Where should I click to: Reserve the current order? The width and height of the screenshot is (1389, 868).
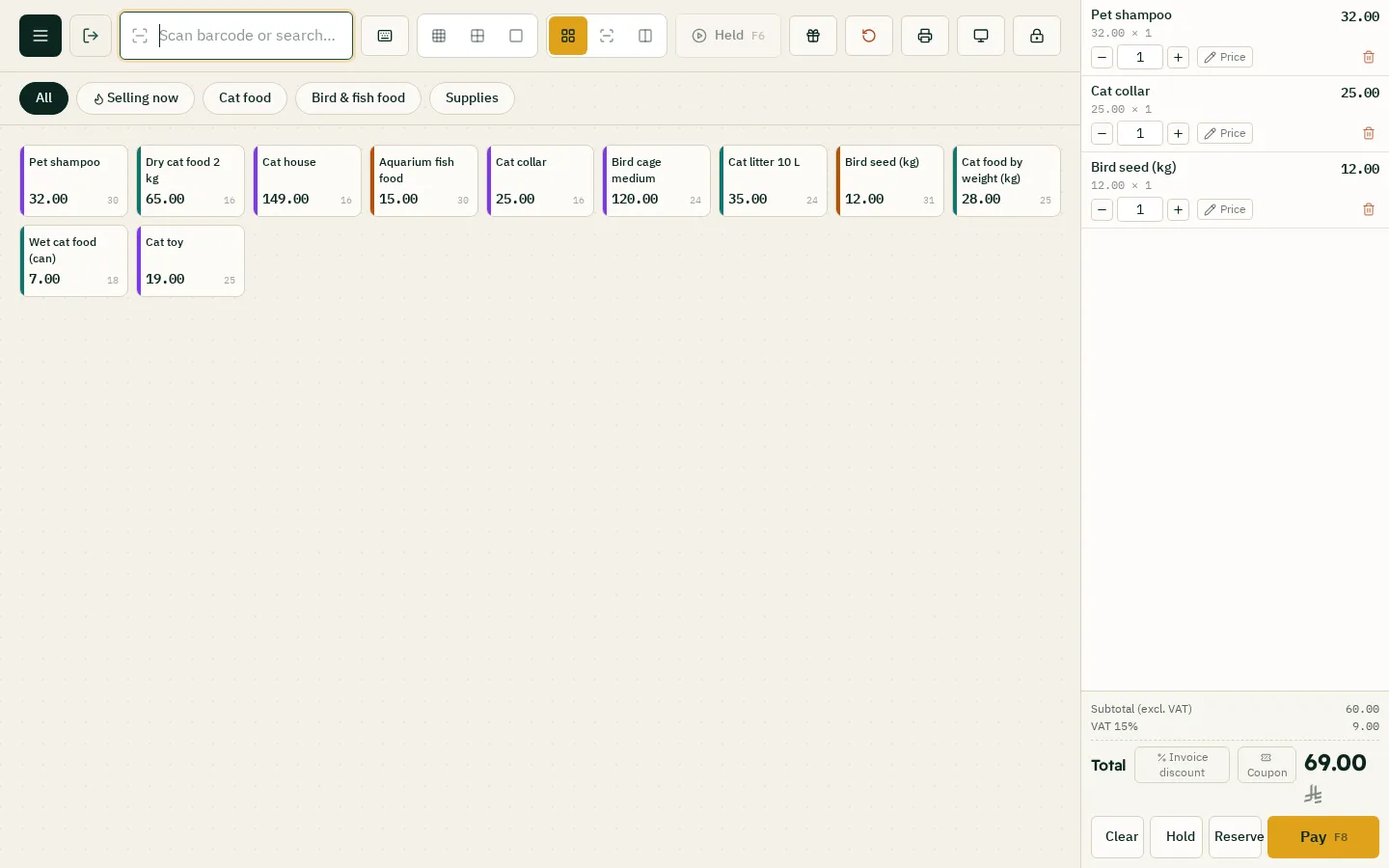[1236, 837]
